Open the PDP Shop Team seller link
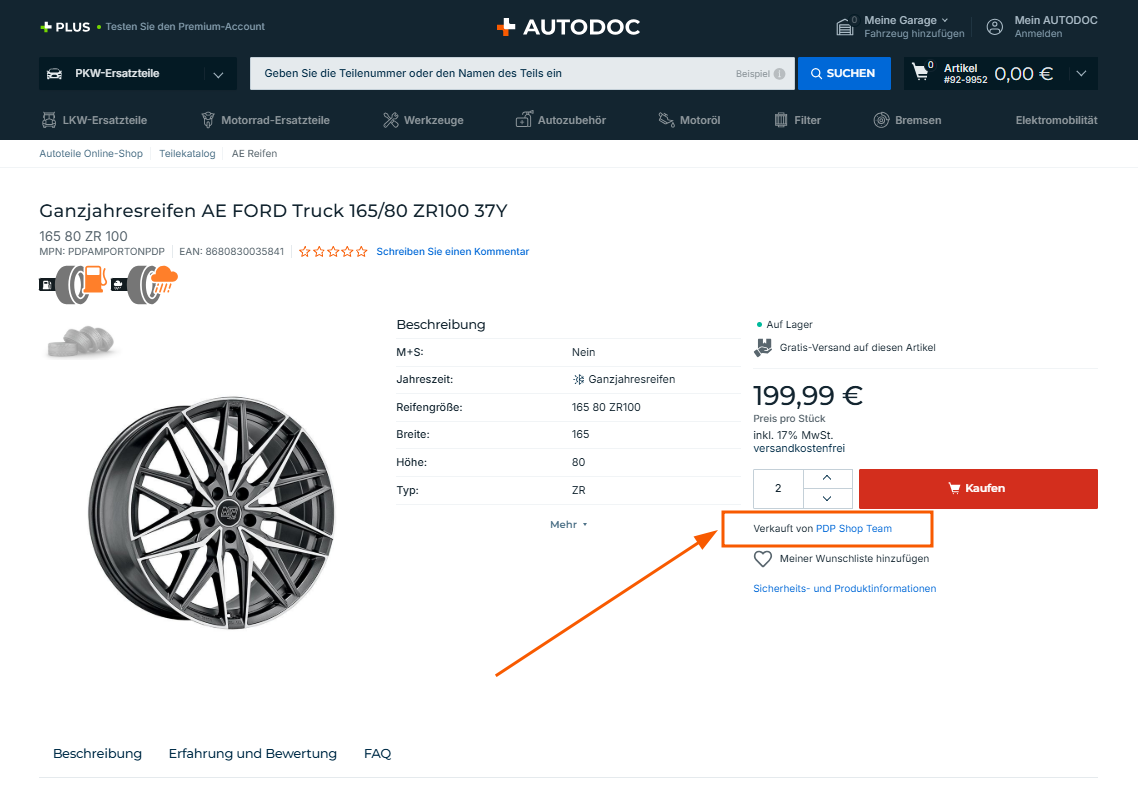This screenshot has height=798, width=1138. (x=853, y=528)
